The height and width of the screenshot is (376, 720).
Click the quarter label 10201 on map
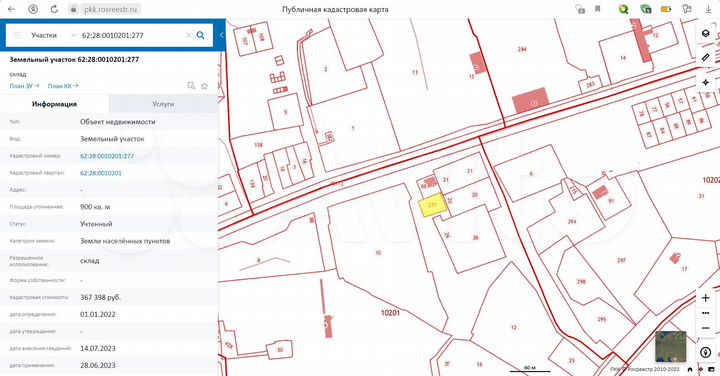click(390, 313)
